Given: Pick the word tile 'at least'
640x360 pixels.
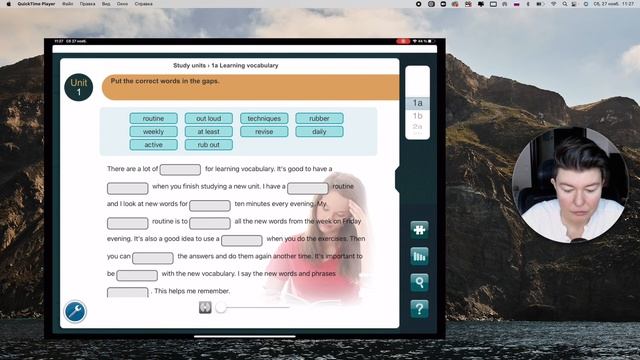Looking at the screenshot, I should (209, 131).
